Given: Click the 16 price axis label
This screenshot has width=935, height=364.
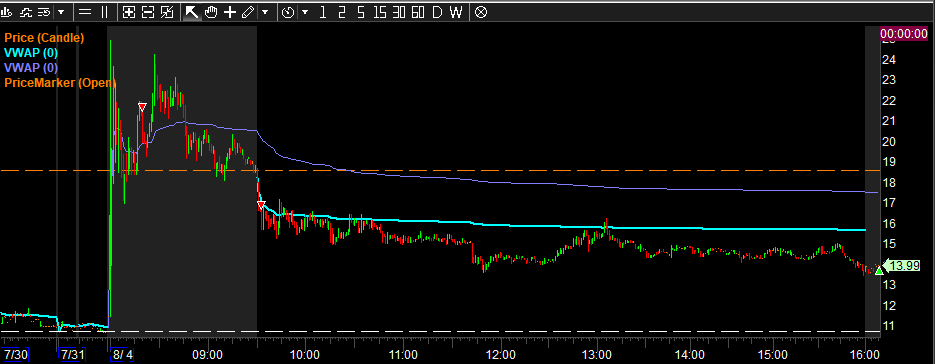Looking at the screenshot, I should [888, 223].
